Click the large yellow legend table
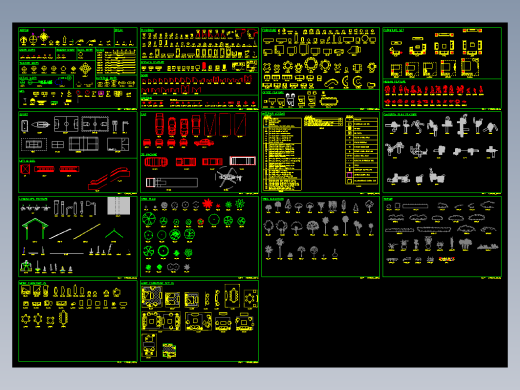 [x=282, y=154]
